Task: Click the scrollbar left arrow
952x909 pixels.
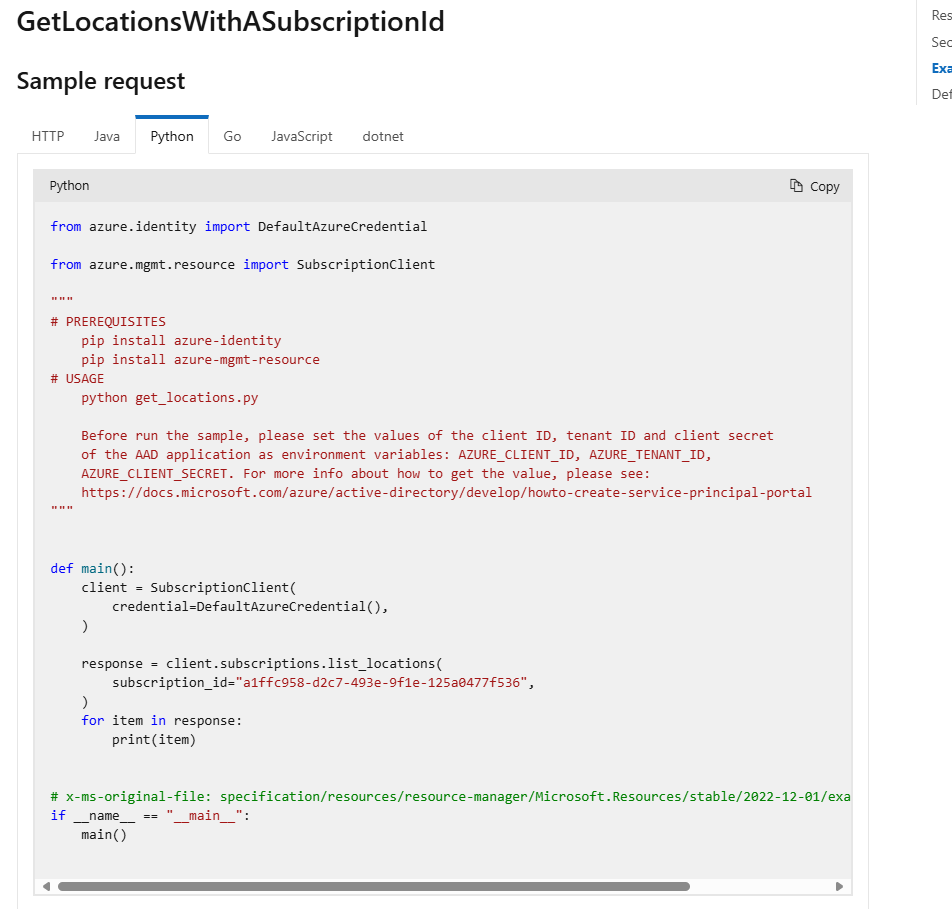Action: pyautogui.click(x=45, y=886)
